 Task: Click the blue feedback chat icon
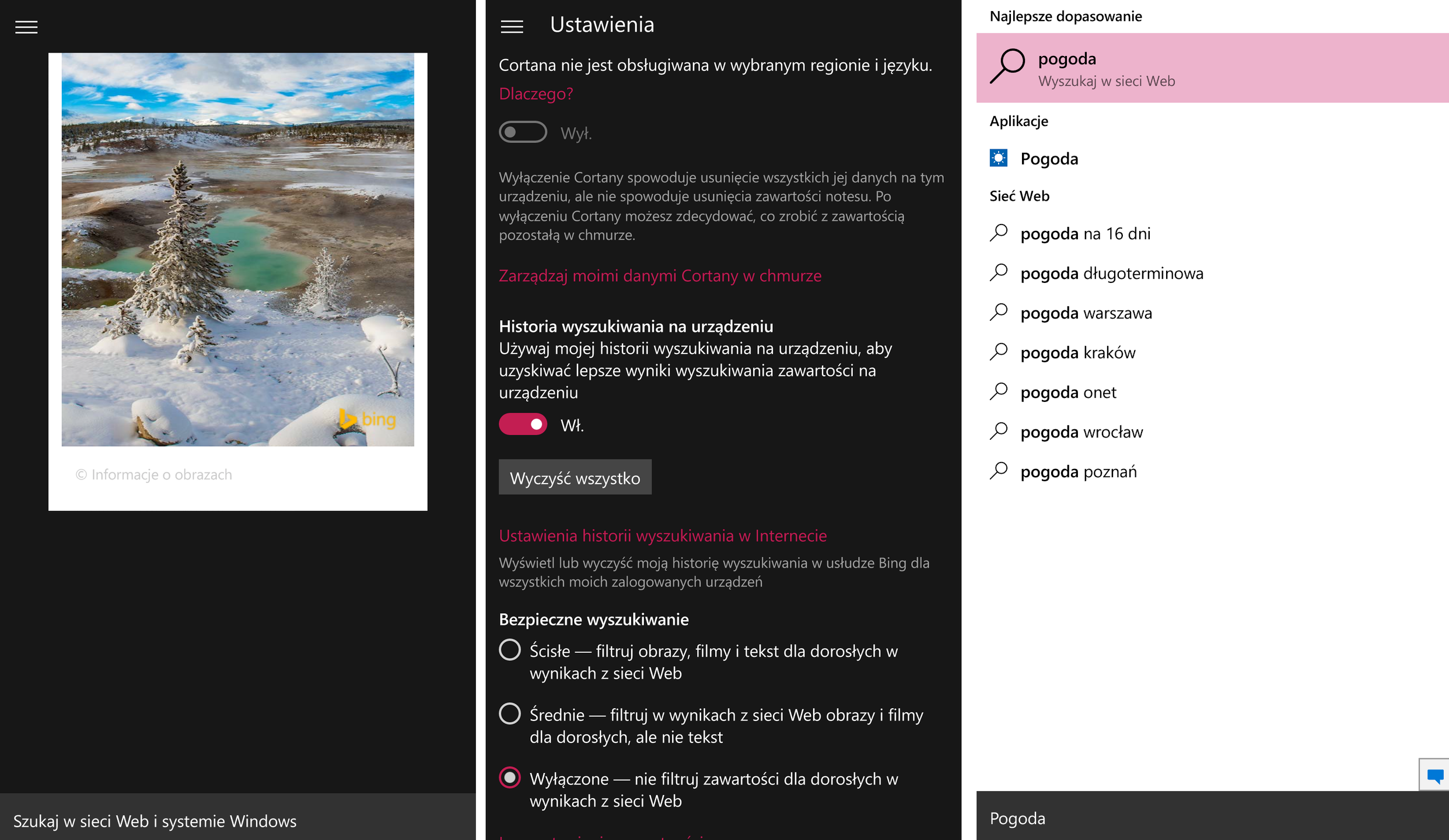pyautogui.click(x=1435, y=776)
